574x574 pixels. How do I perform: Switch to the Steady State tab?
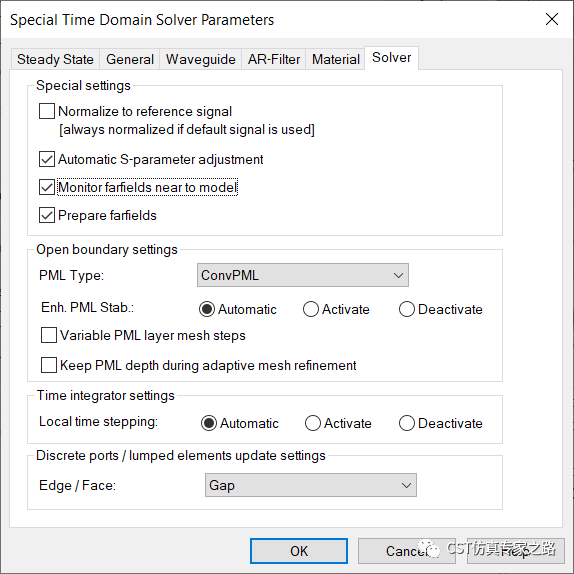click(x=55, y=59)
